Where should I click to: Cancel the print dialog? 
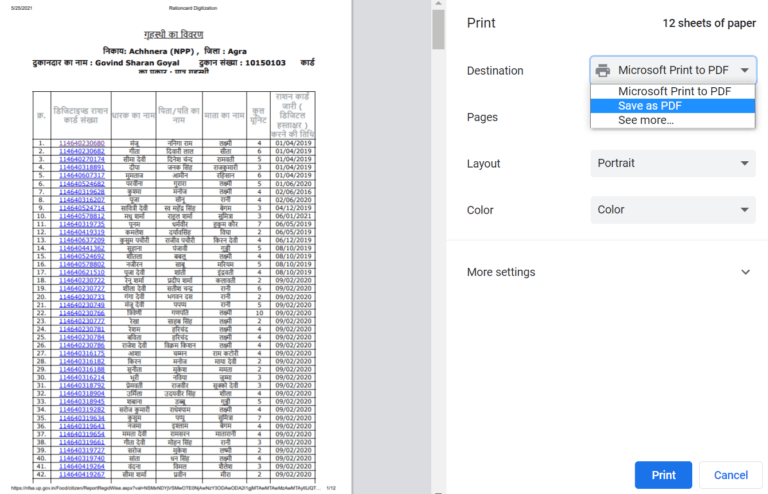[x=731, y=475]
